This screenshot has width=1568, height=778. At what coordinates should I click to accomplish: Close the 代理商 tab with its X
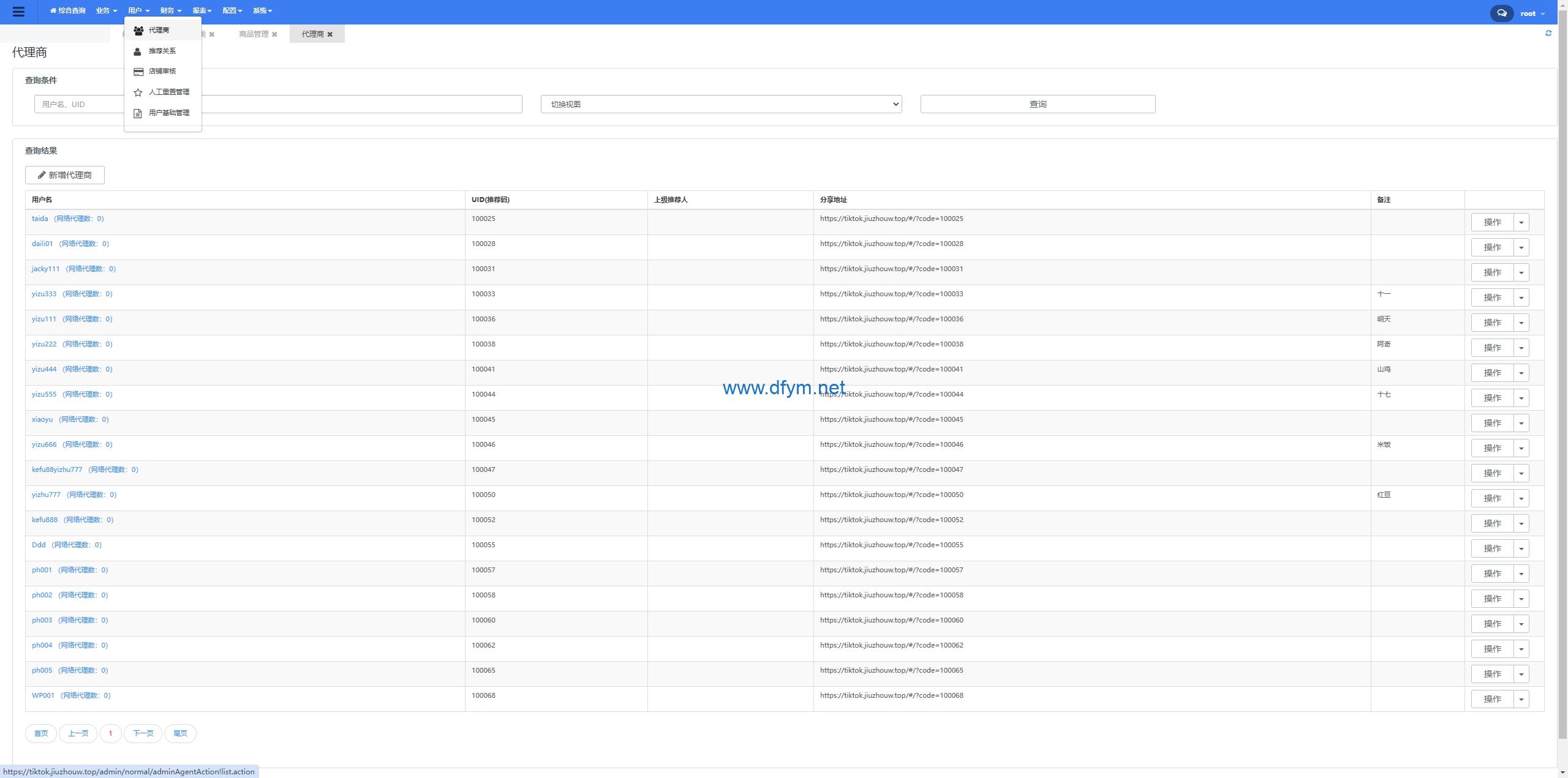tap(330, 34)
